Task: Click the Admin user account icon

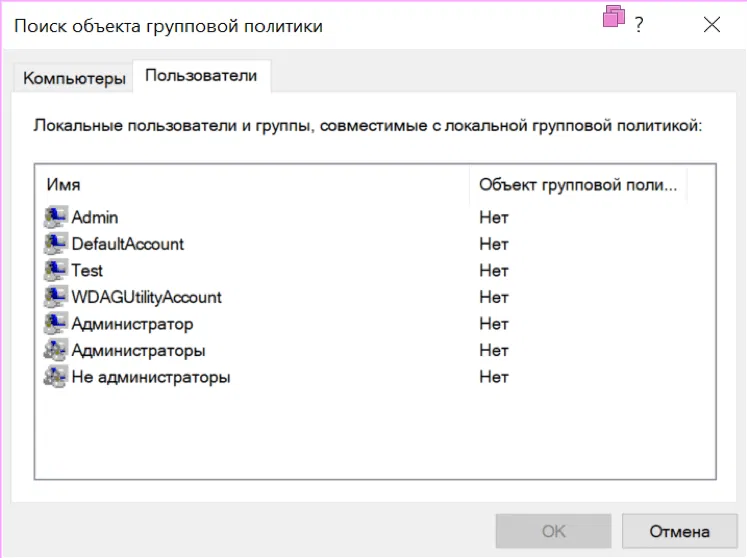Action: pos(55,217)
